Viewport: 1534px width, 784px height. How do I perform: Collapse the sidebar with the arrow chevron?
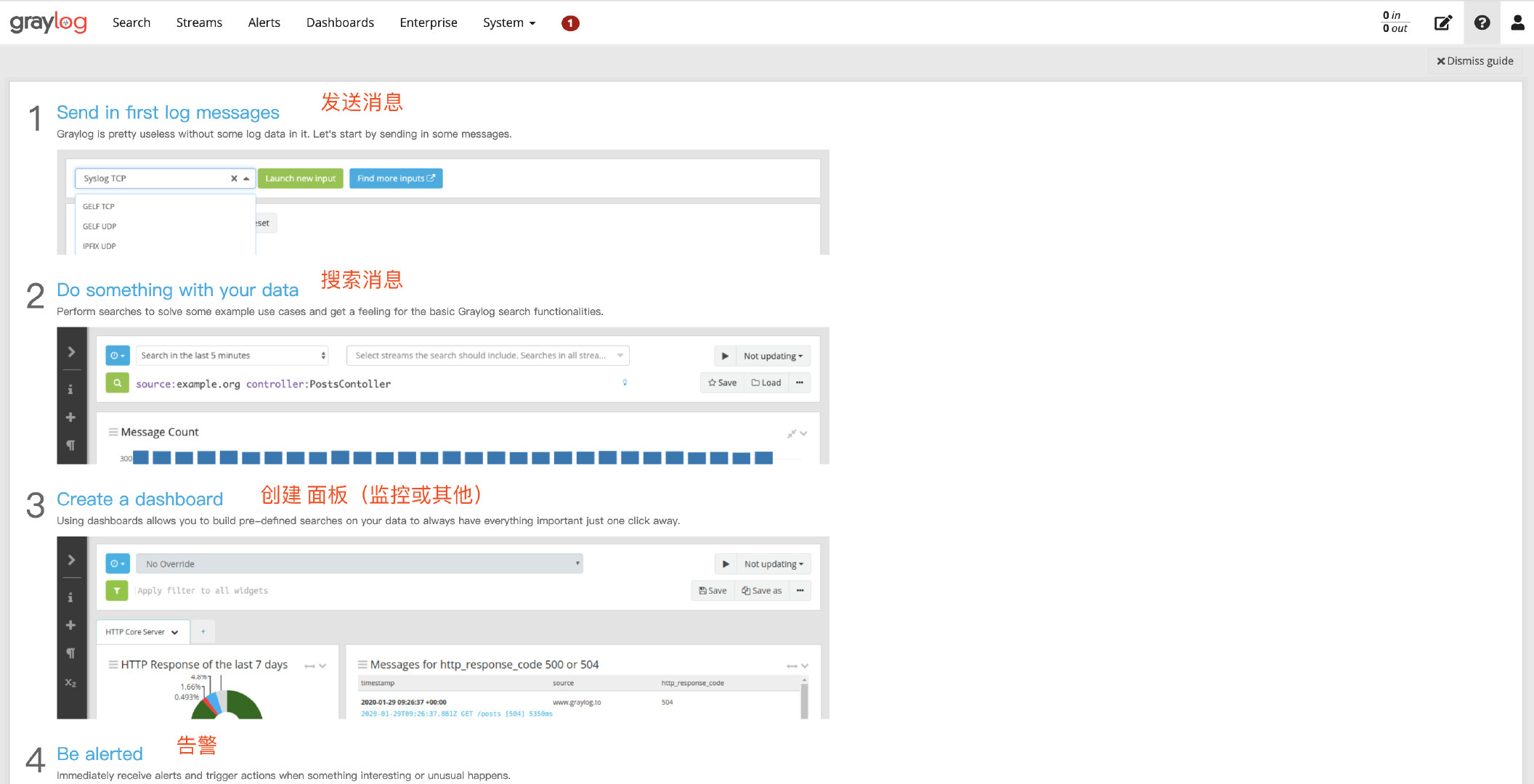coord(71,351)
